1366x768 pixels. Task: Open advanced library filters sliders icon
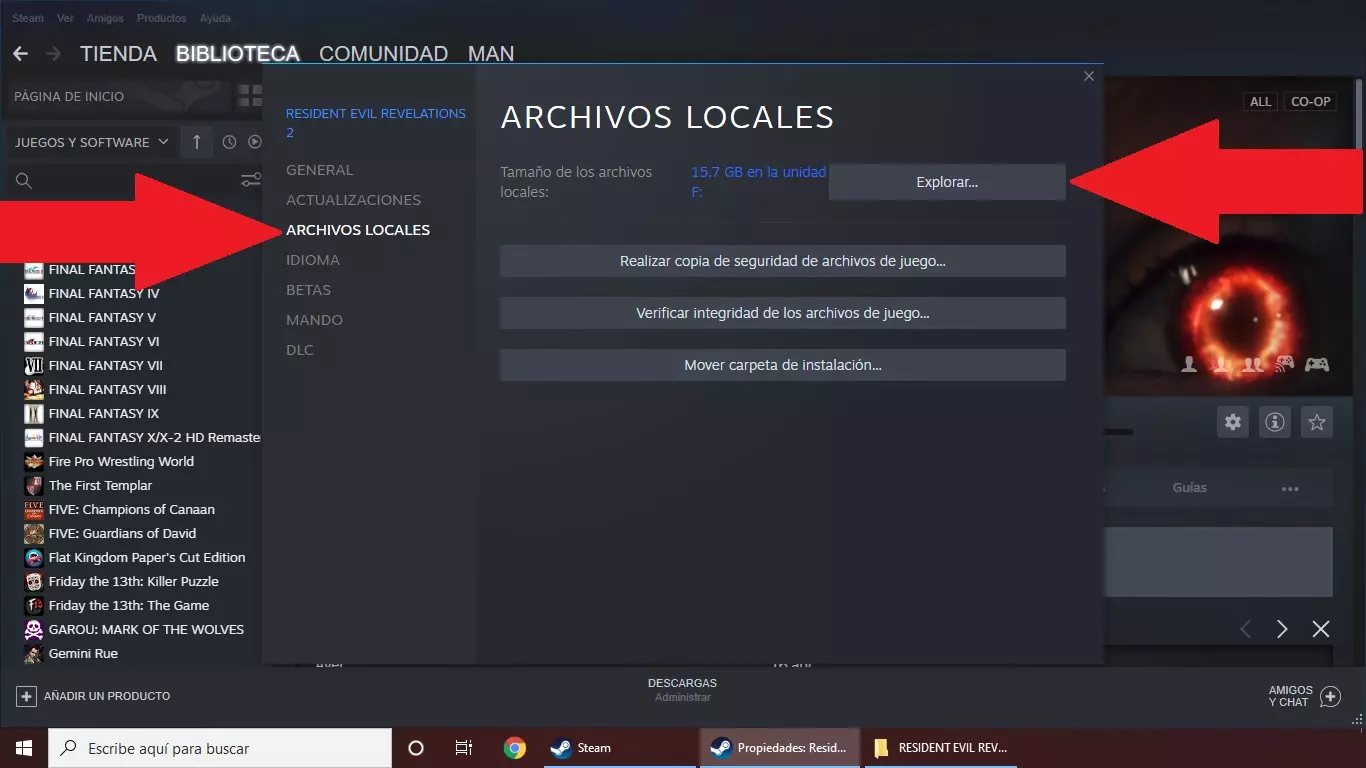pyautogui.click(x=251, y=180)
